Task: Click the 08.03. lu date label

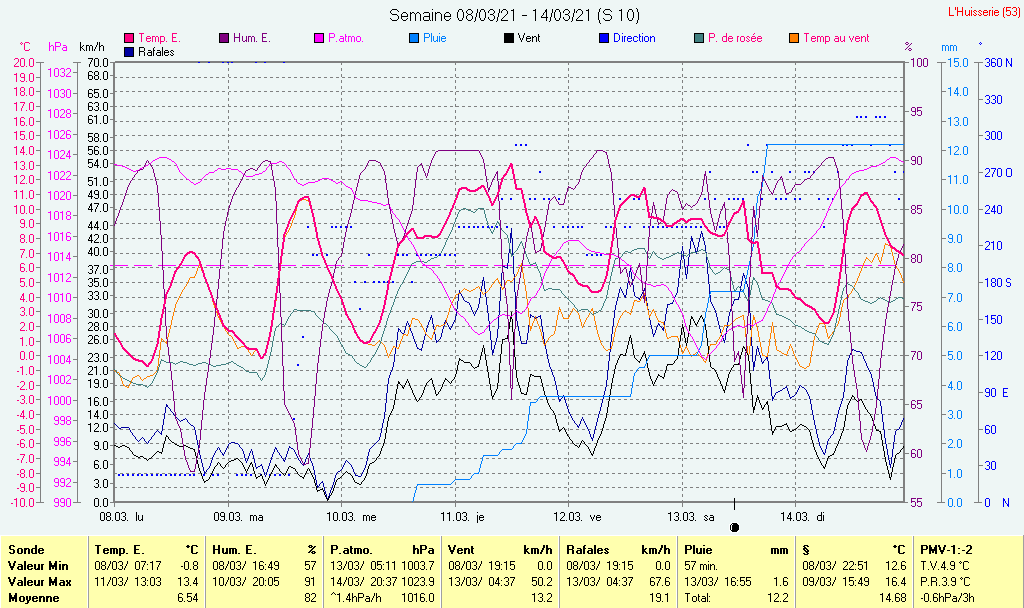Action: coord(121,517)
